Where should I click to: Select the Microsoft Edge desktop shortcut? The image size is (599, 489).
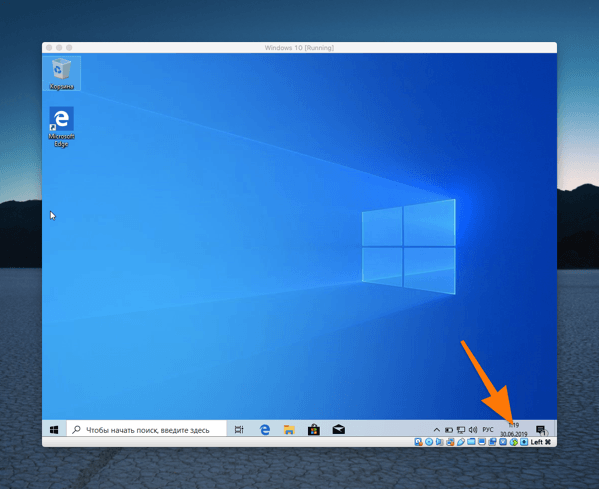click(62, 127)
